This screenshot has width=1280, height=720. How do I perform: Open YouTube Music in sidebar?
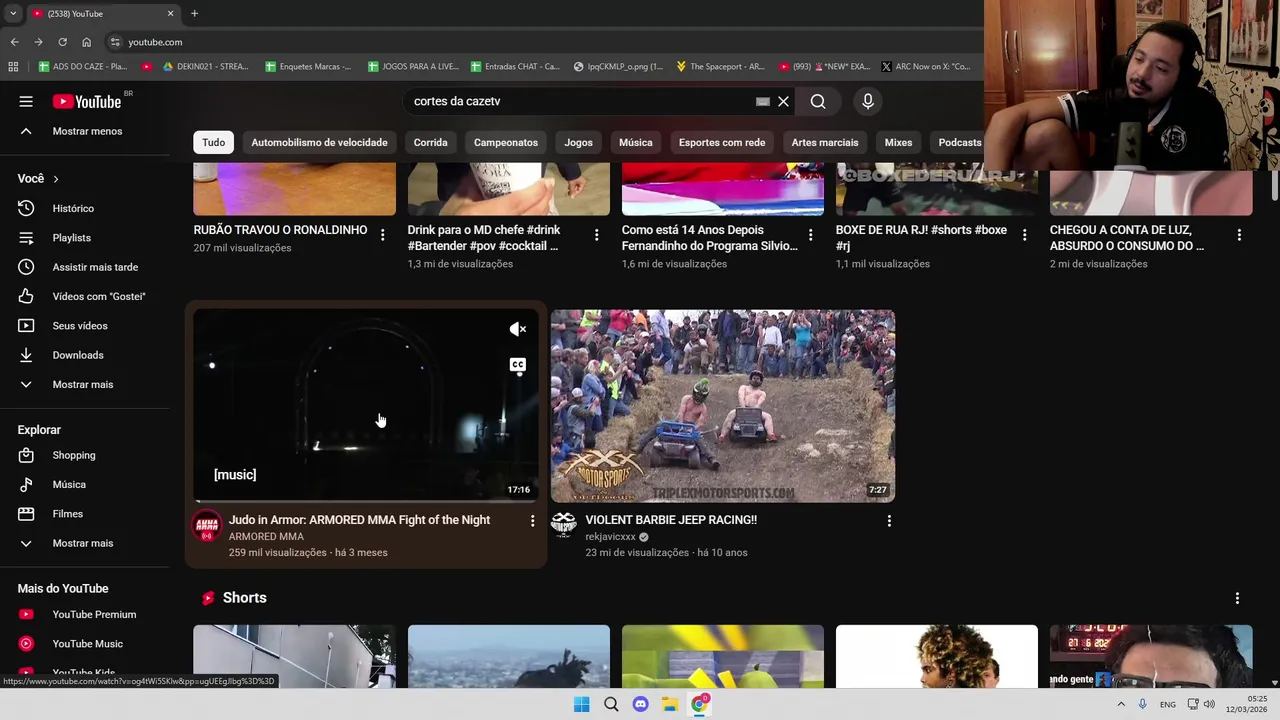[x=88, y=644]
